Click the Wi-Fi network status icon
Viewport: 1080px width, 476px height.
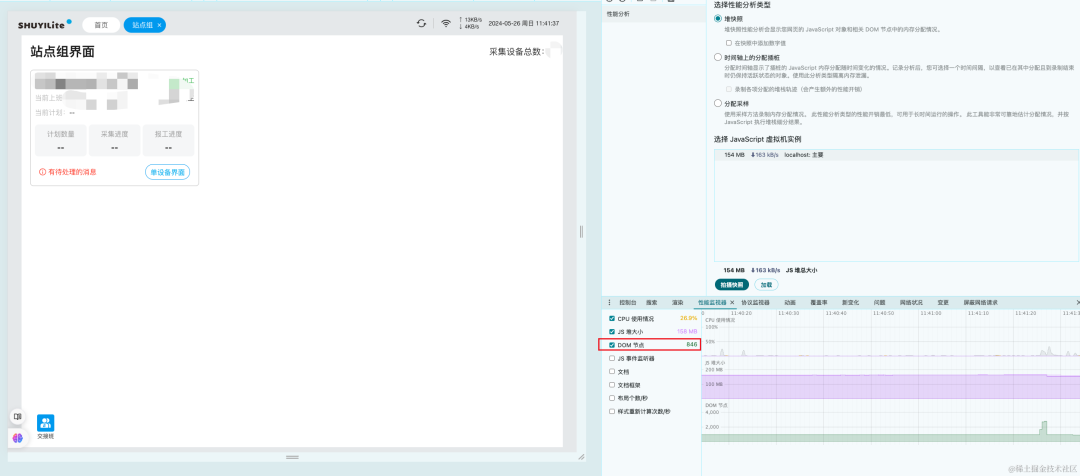[446, 23]
